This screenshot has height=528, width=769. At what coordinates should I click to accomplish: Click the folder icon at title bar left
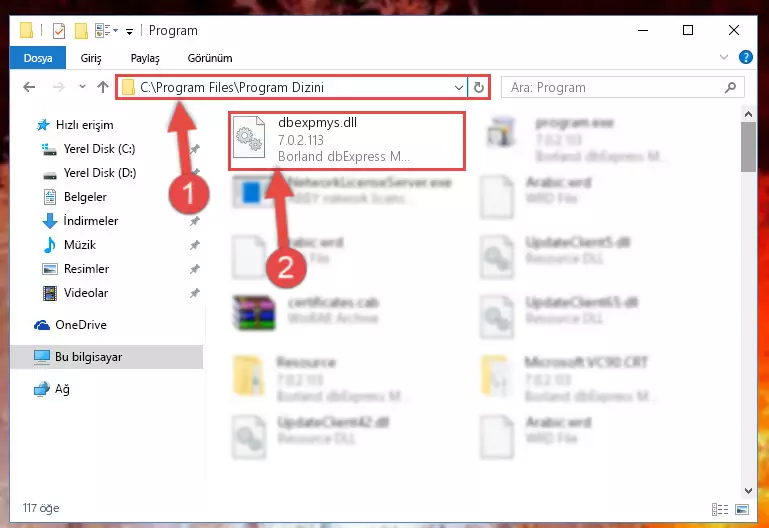click(x=27, y=30)
